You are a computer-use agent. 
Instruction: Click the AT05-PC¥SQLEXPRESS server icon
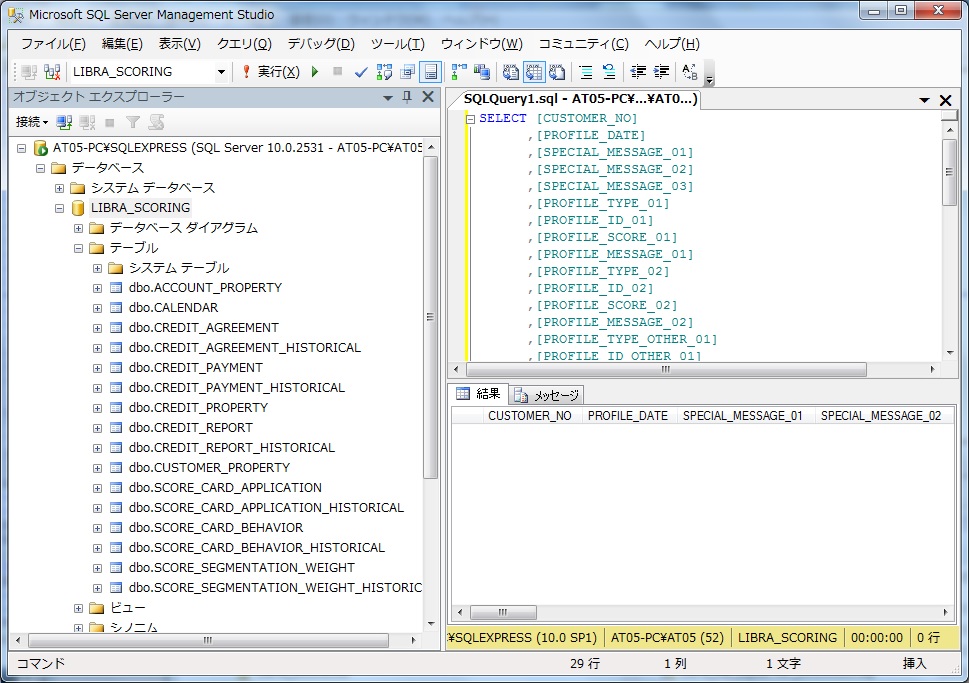pyautogui.click(x=41, y=148)
